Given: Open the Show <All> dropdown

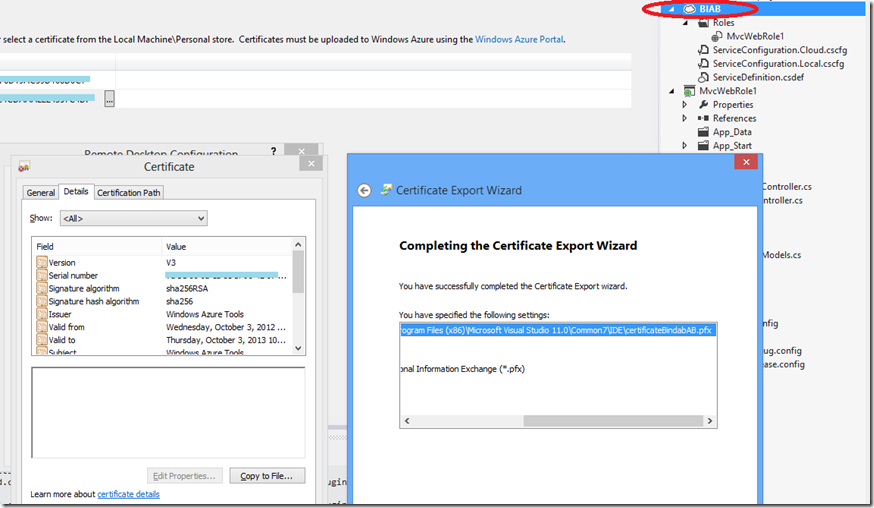Looking at the screenshot, I should pyautogui.click(x=134, y=218).
